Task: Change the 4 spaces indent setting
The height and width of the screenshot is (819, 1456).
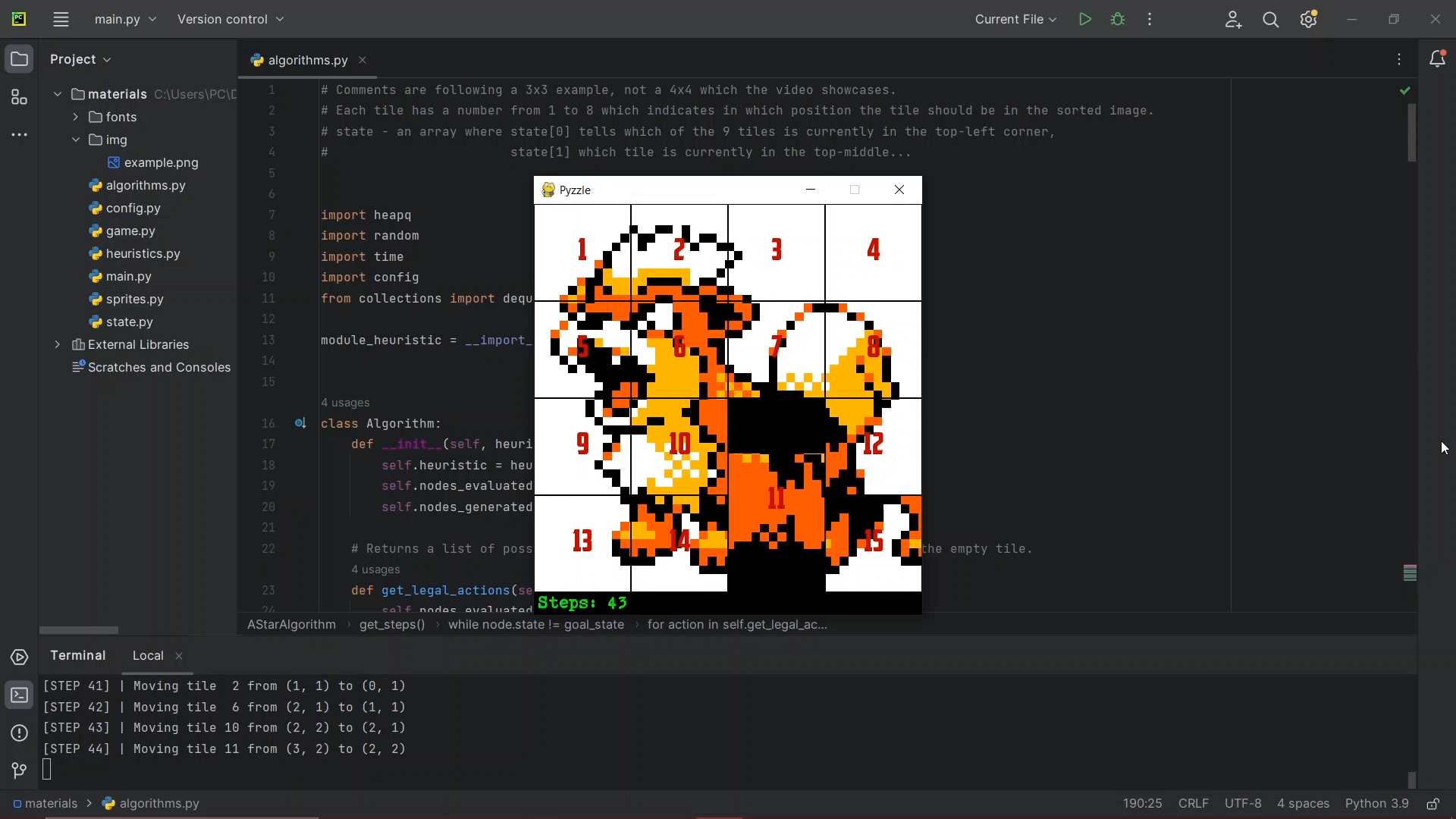Action: coord(1303,805)
